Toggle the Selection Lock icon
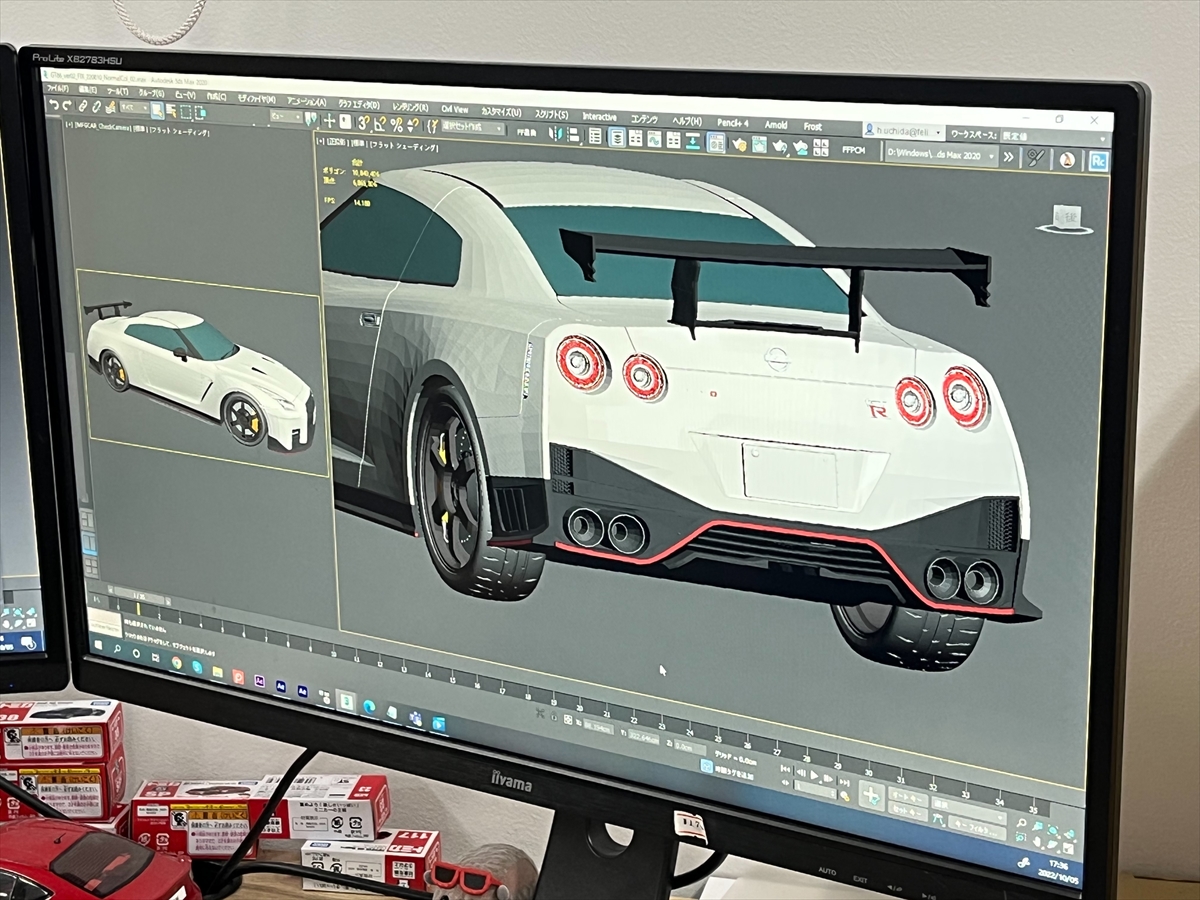Screen dimensions: 1200x900 point(553,717)
